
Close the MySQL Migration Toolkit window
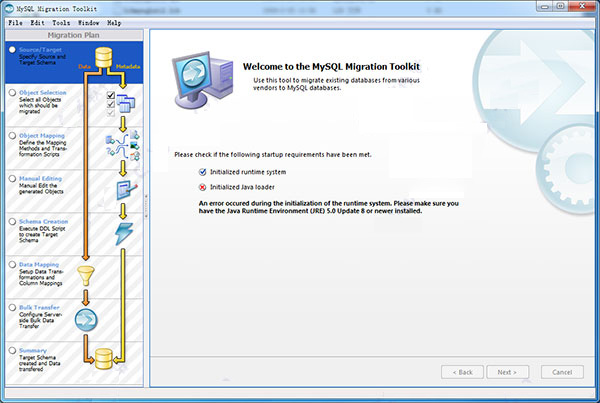(x=582, y=6)
